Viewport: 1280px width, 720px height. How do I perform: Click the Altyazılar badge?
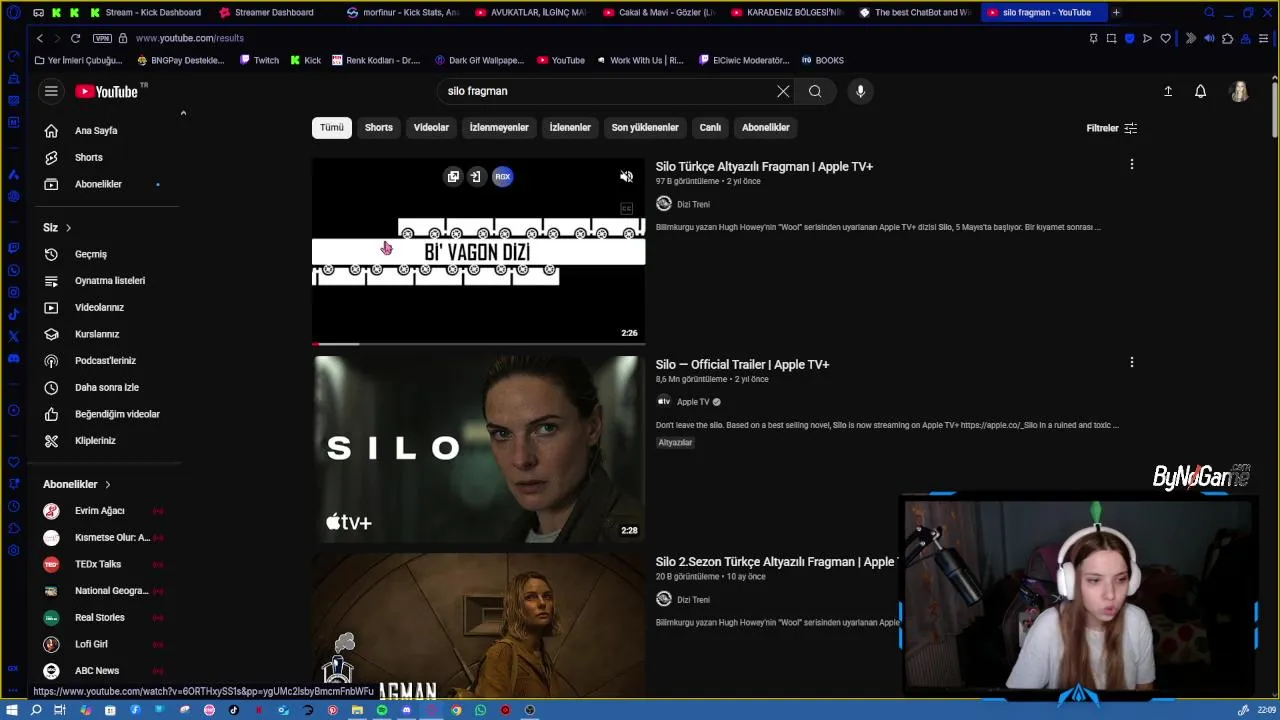(675, 442)
